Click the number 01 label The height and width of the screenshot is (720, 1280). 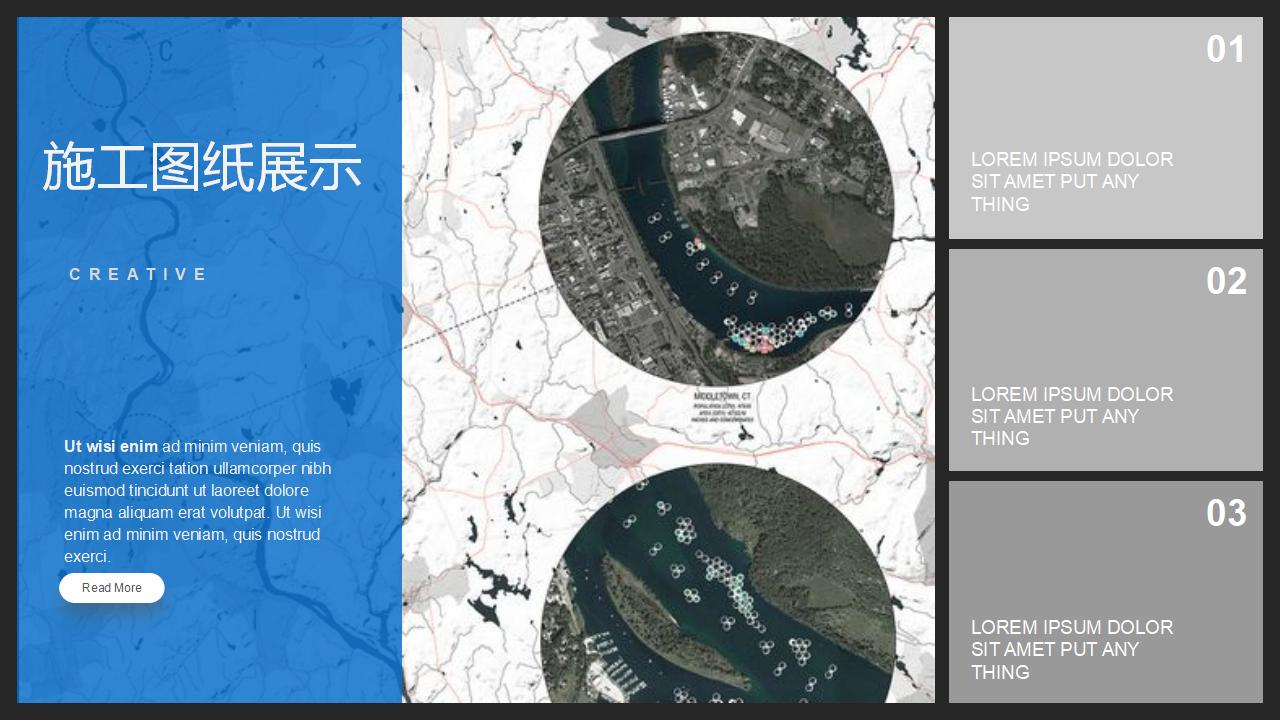pyautogui.click(x=1226, y=49)
